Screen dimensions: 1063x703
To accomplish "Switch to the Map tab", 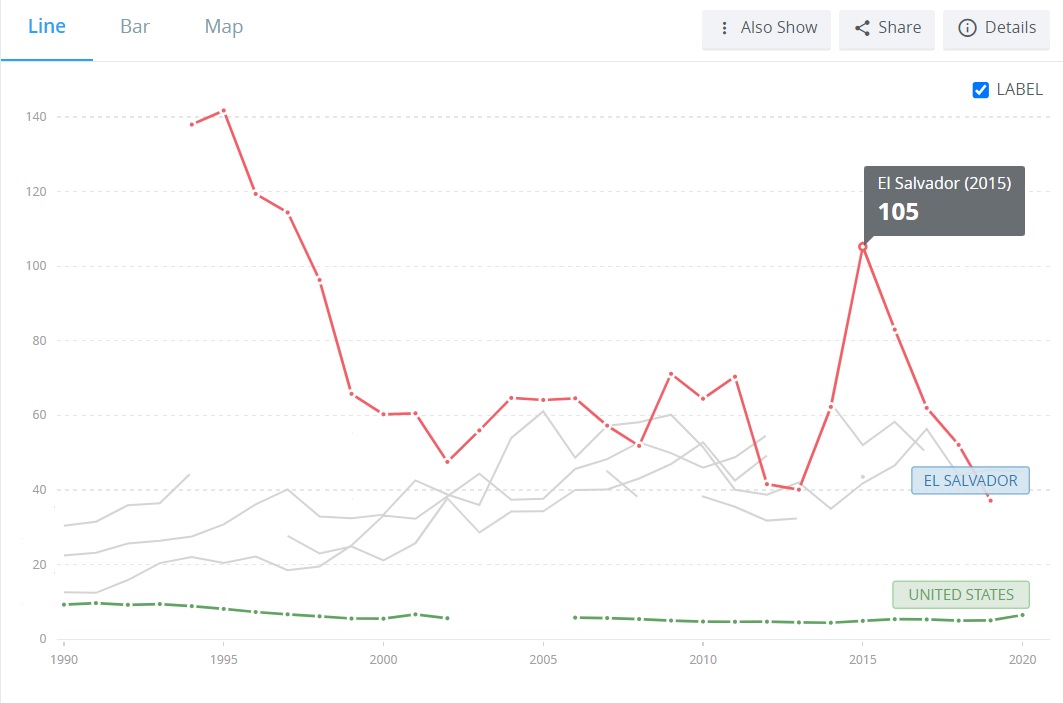I will 223,27.
